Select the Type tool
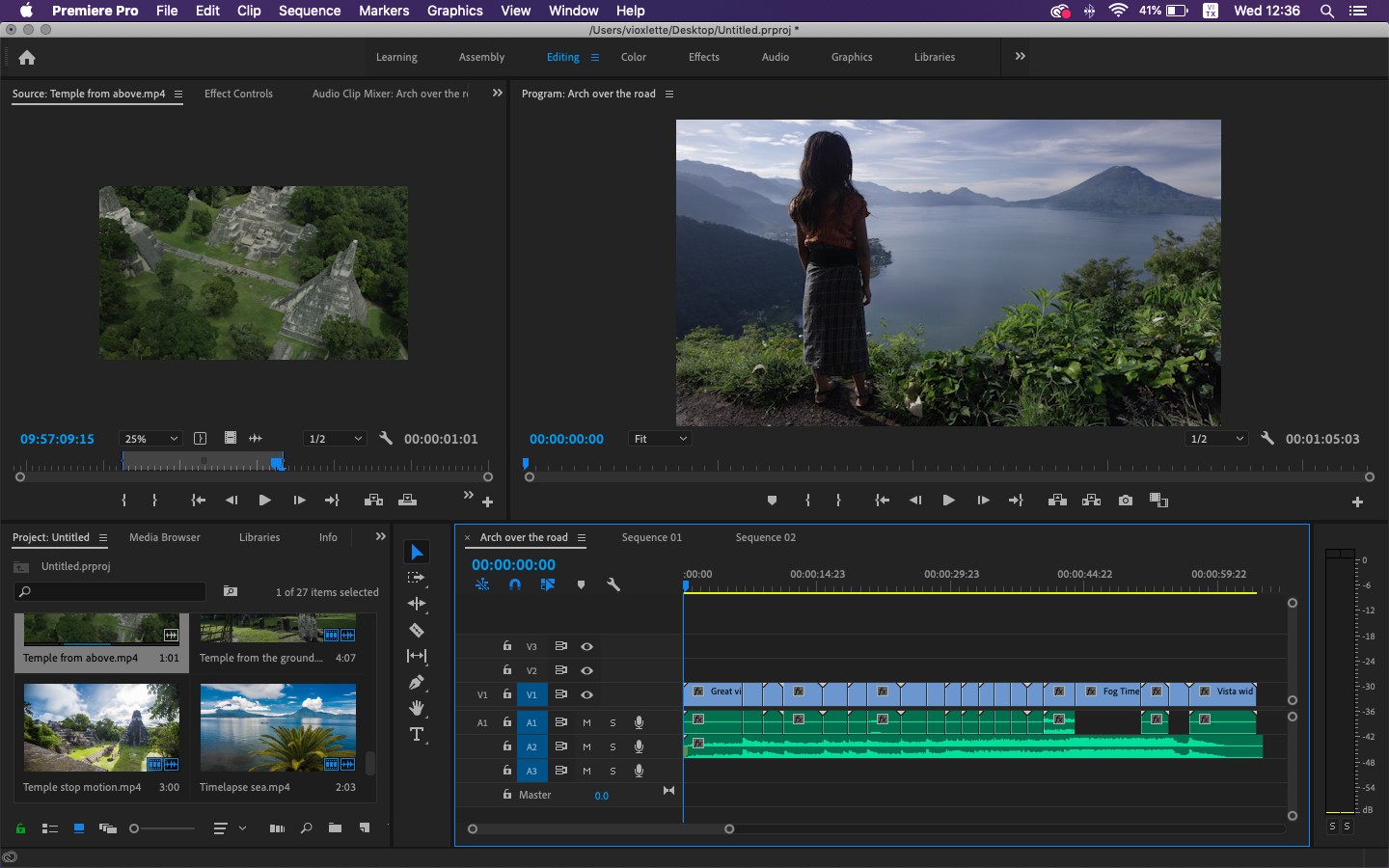 point(417,734)
